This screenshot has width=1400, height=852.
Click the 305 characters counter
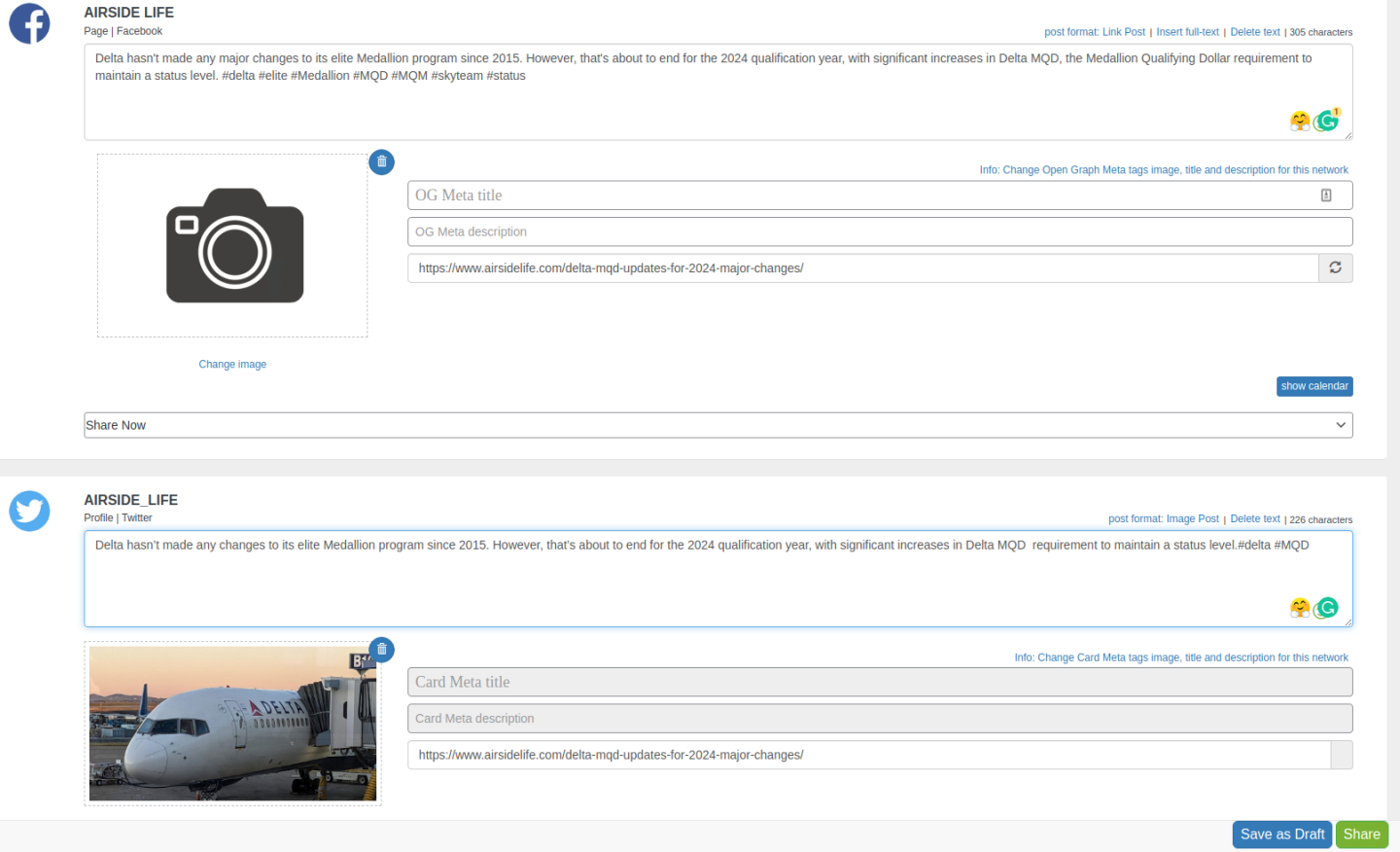pyautogui.click(x=1320, y=33)
